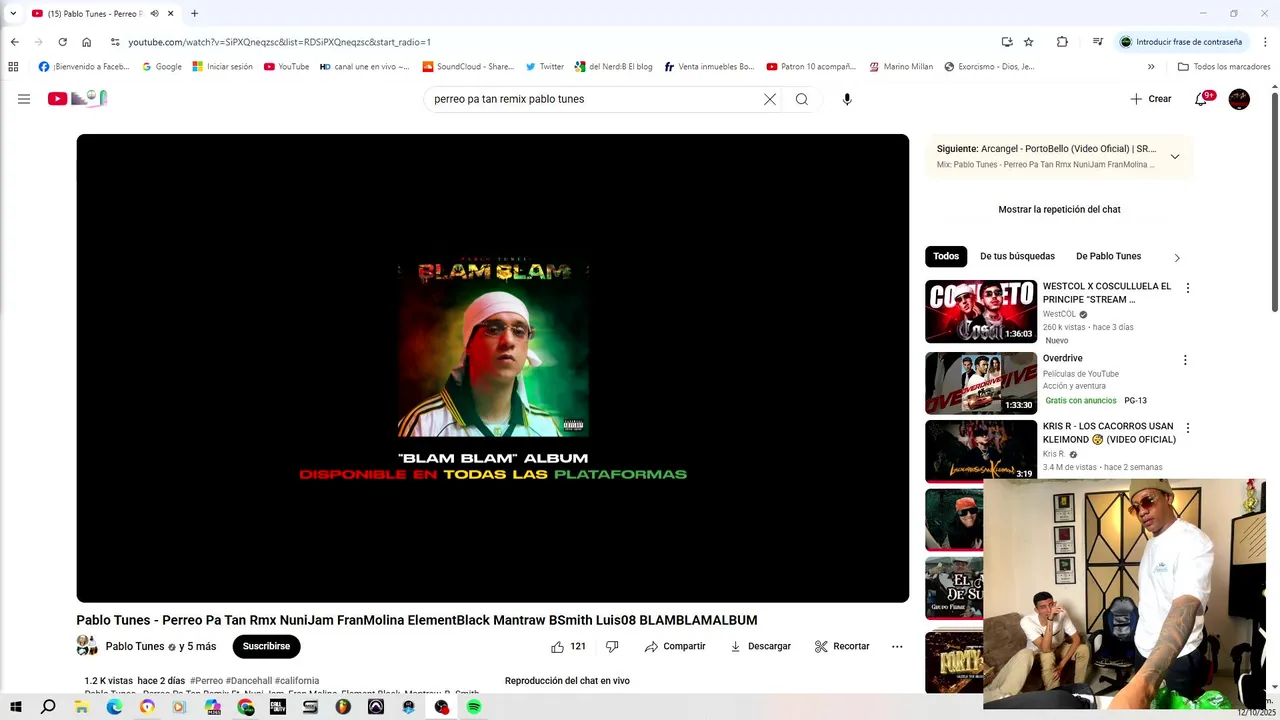
Task: Open Todos los marcadores folder
Action: pyautogui.click(x=1224, y=67)
